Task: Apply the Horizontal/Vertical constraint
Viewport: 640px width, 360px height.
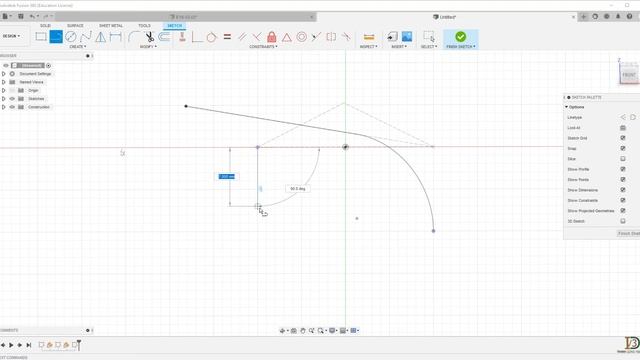Action: pyautogui.click(x=182, y=37)
